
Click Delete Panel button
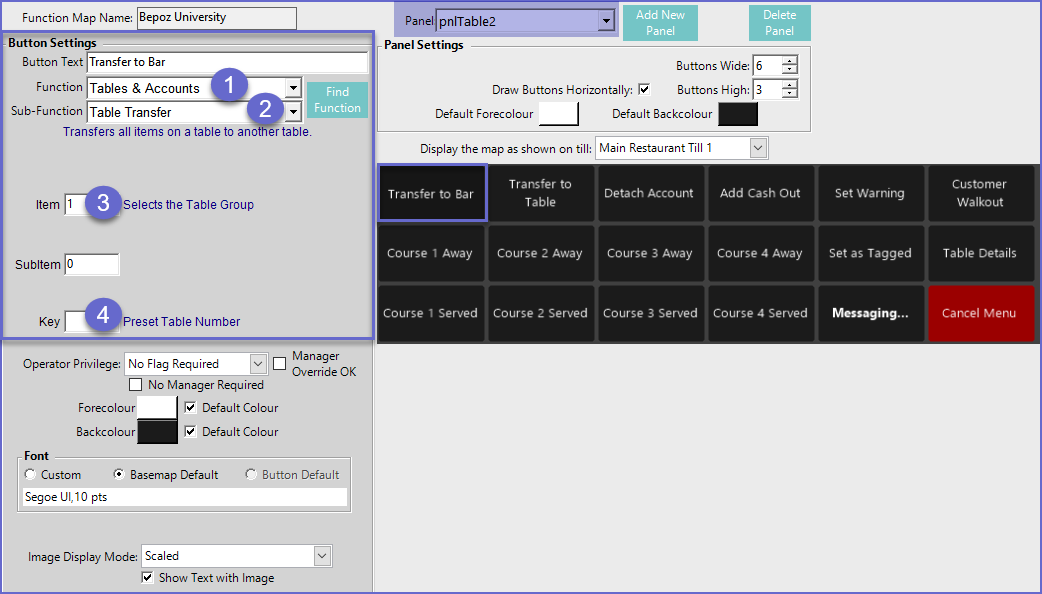pyautogui.click(x=779, y=23)
